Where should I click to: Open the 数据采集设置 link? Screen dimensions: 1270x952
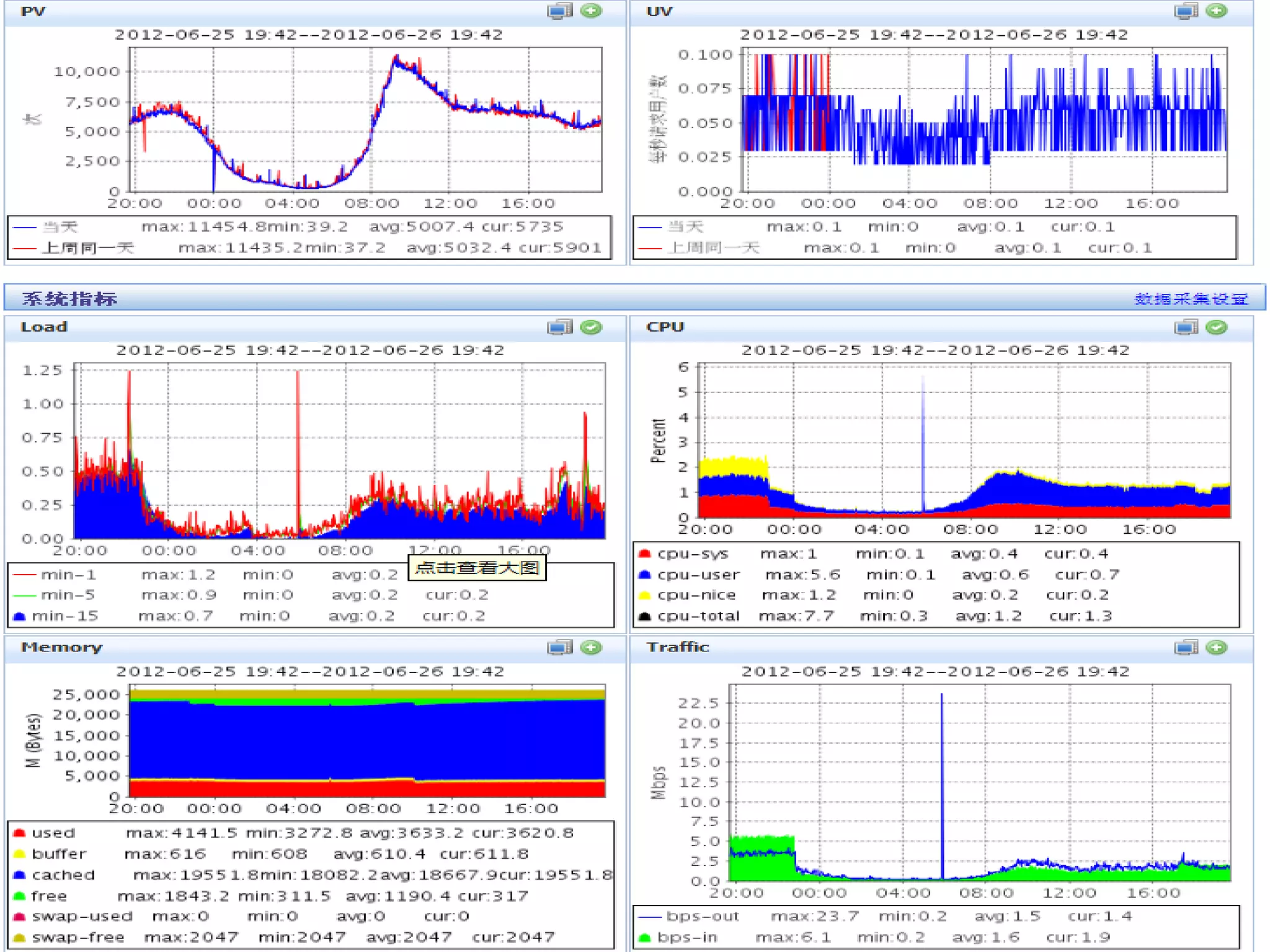[x=1191, y=299]
